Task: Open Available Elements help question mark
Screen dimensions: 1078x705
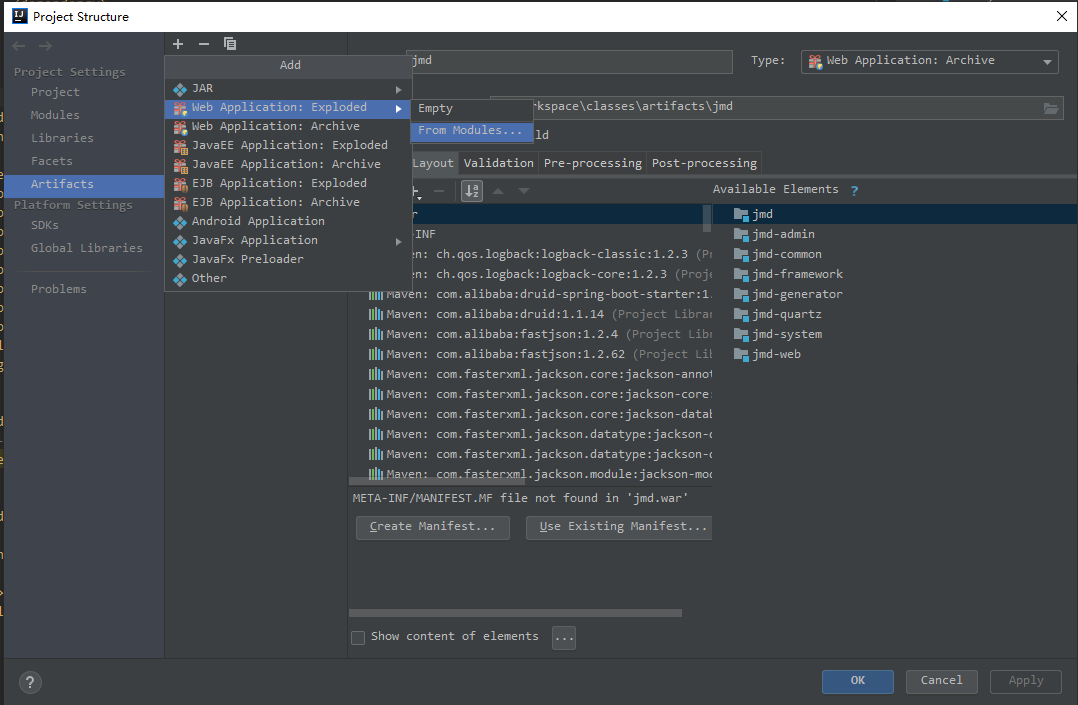Action: (x=854, y=191)
